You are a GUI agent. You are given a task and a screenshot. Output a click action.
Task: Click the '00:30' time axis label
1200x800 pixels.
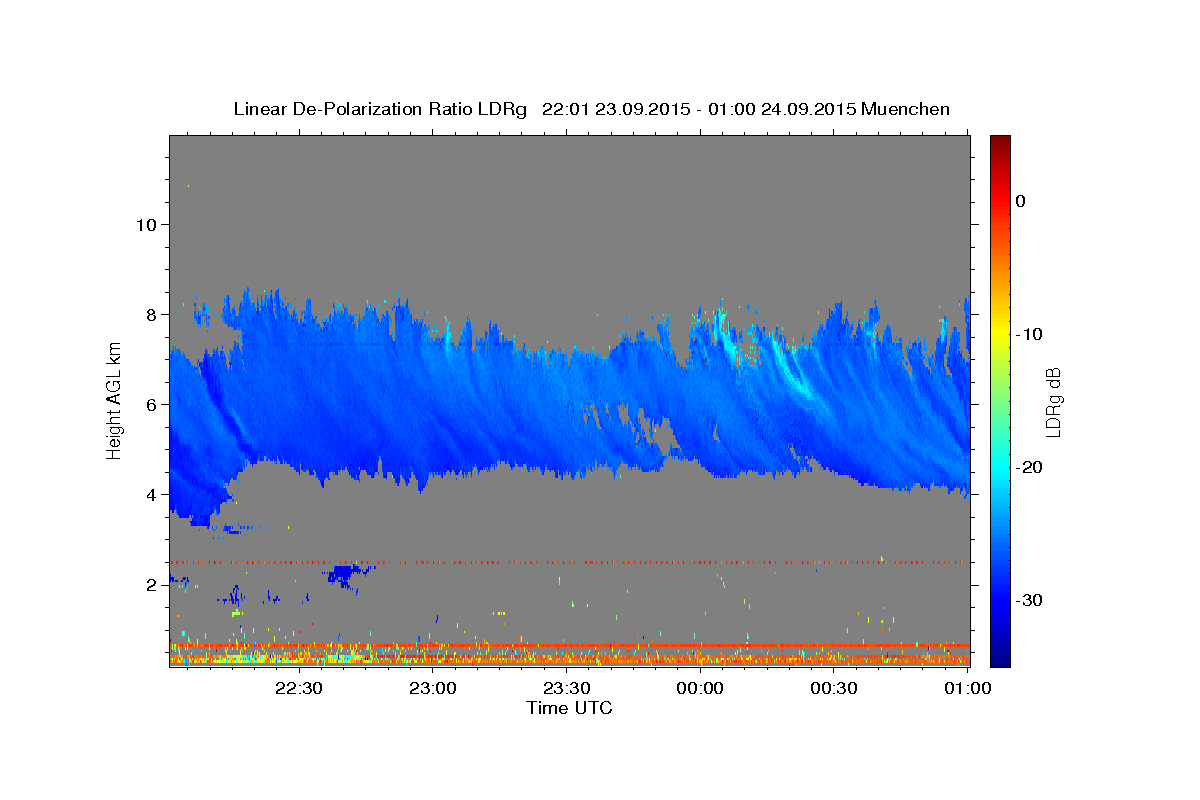coord(834,688)
